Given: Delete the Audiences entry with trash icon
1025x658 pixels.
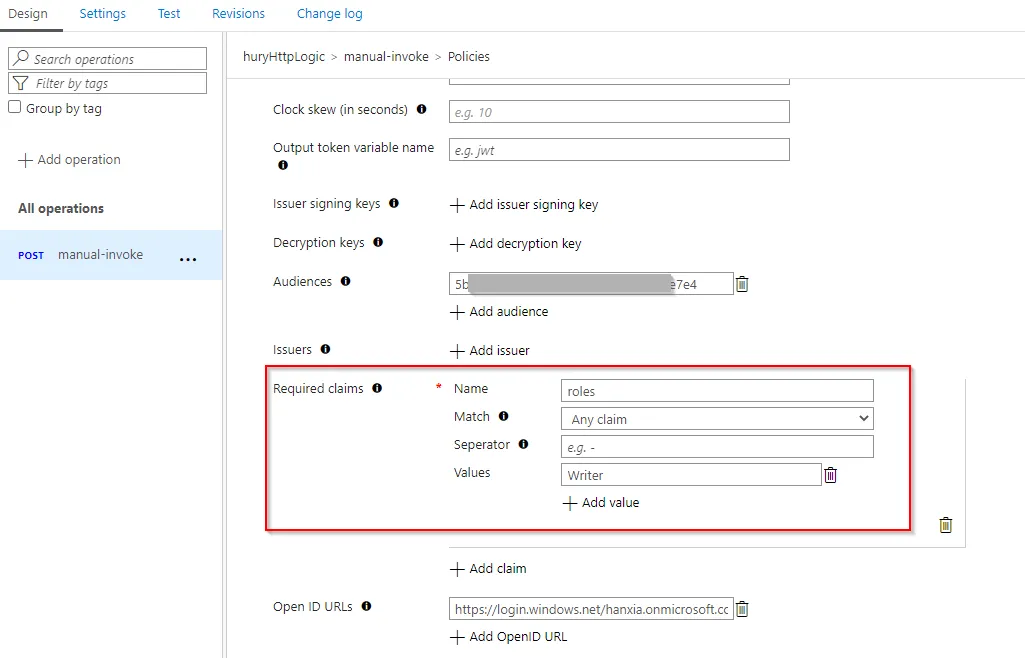Looking at the screenshot, I should [742, 284].
